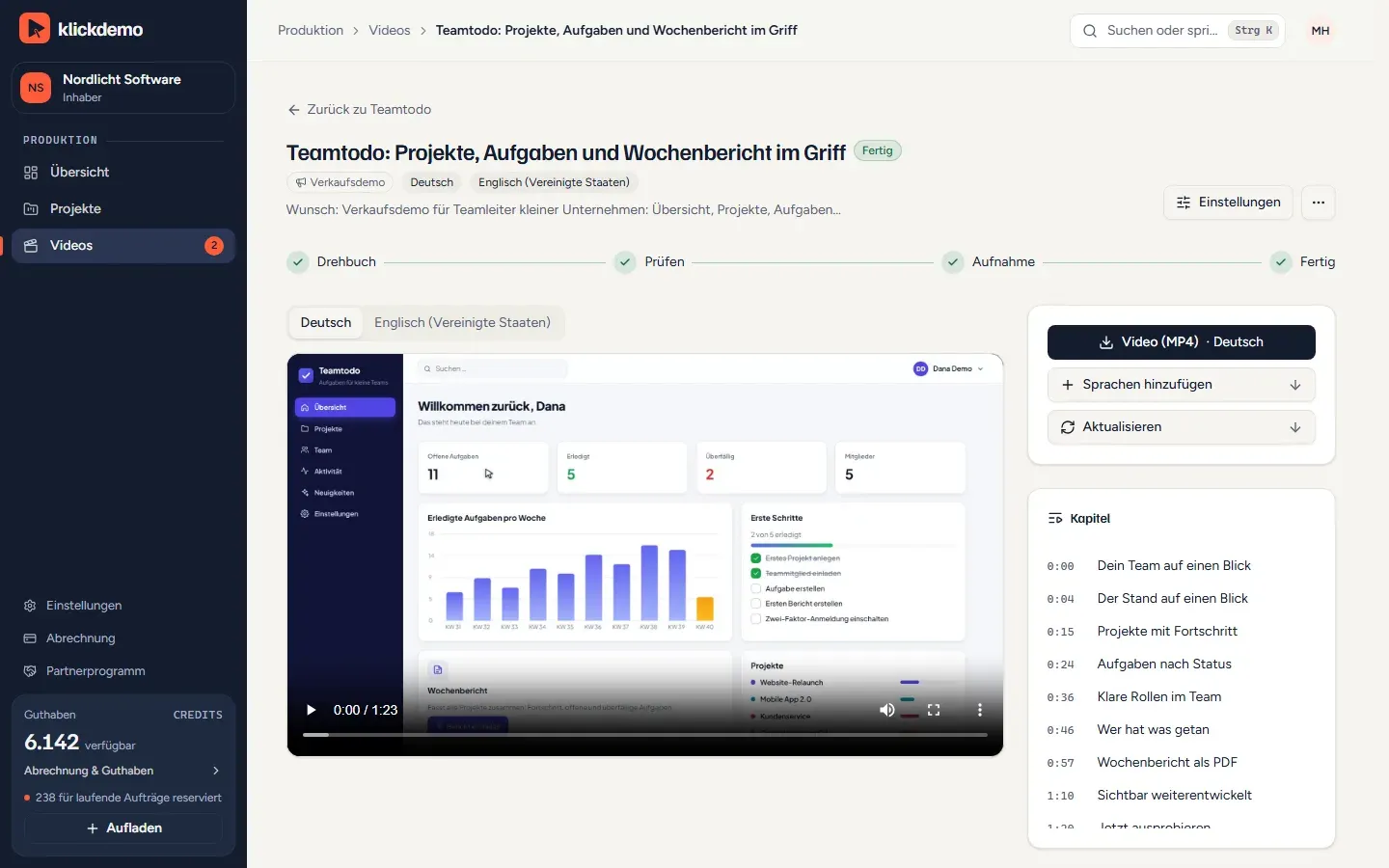Play the video

[311, 710]
